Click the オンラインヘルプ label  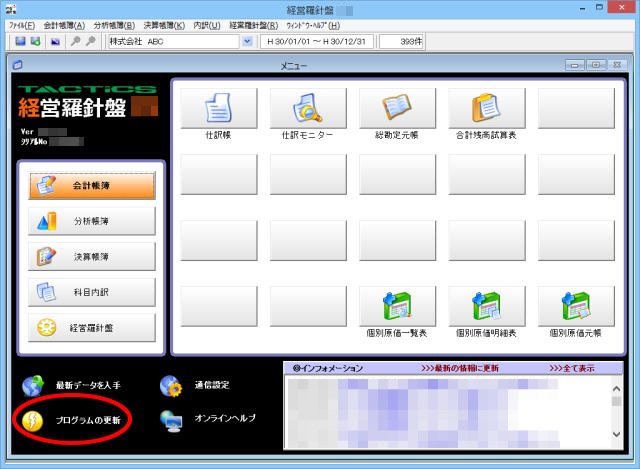click(225, 418)
